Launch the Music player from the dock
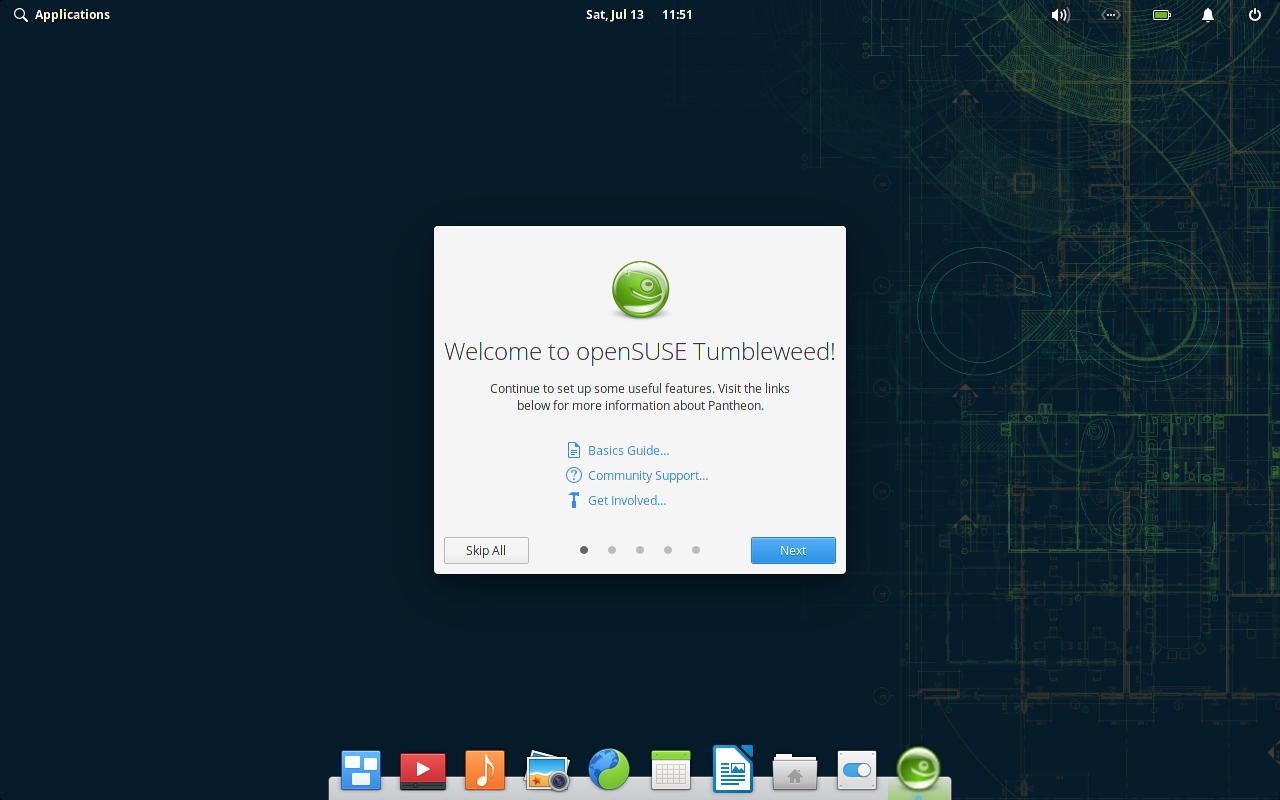This screenshot has width=1280, height=800. 484,770
